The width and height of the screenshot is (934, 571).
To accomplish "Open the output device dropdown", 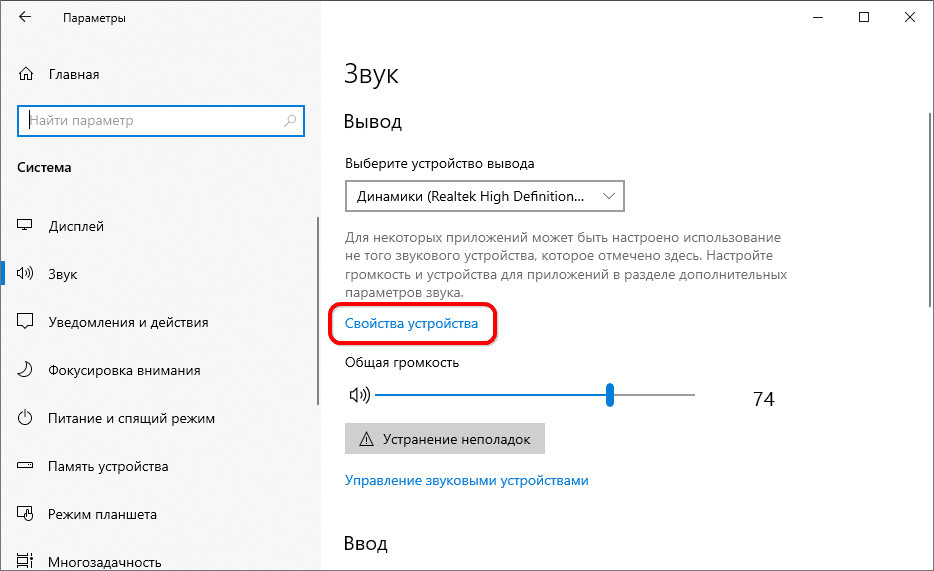I will [485, 197].
